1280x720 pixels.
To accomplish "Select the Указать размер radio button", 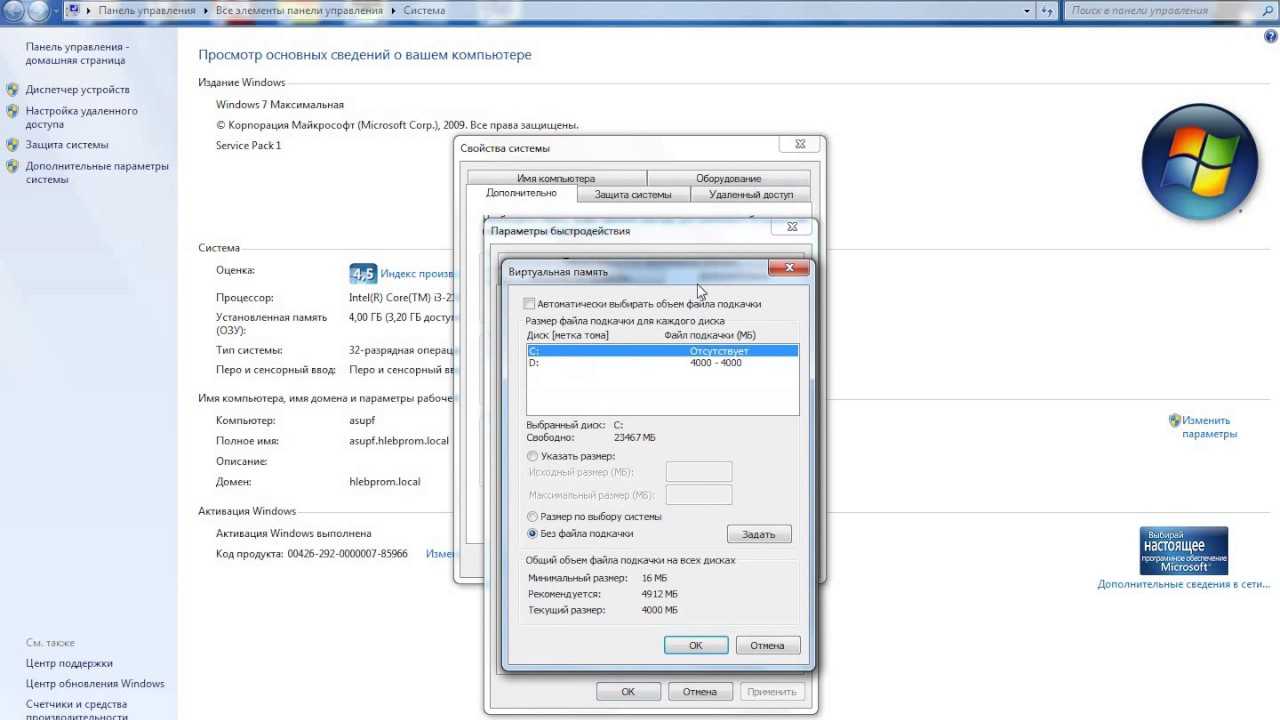I will tap(532, 456).
